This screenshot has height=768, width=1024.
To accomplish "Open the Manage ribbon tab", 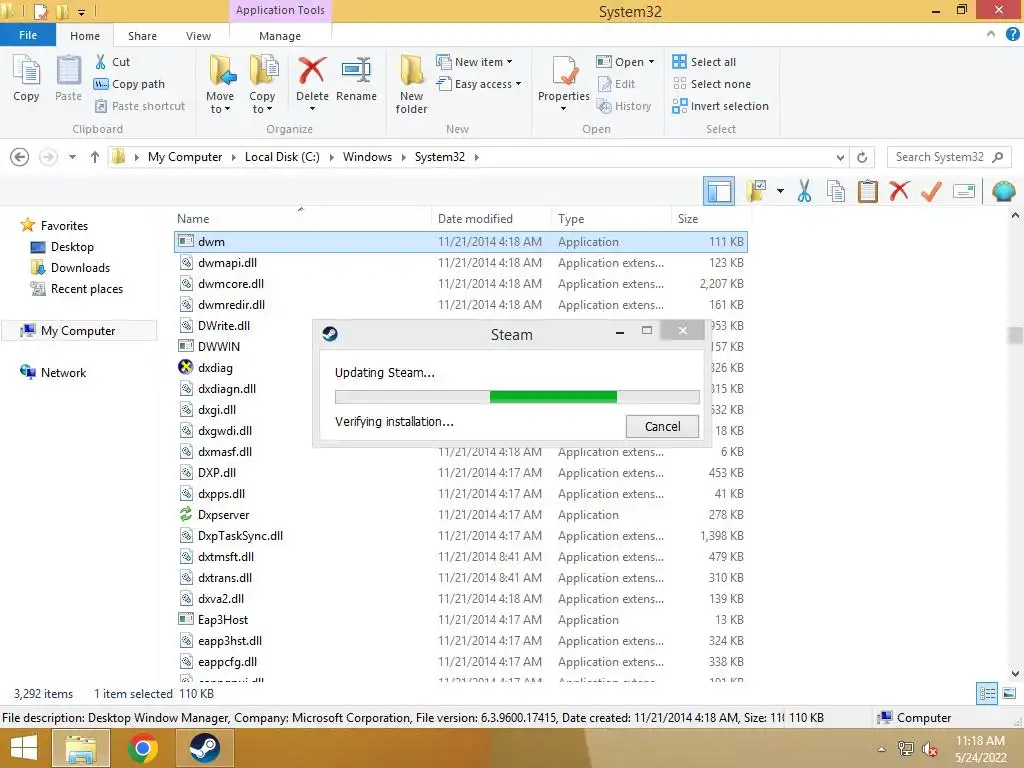I will [x=280, y=36].
